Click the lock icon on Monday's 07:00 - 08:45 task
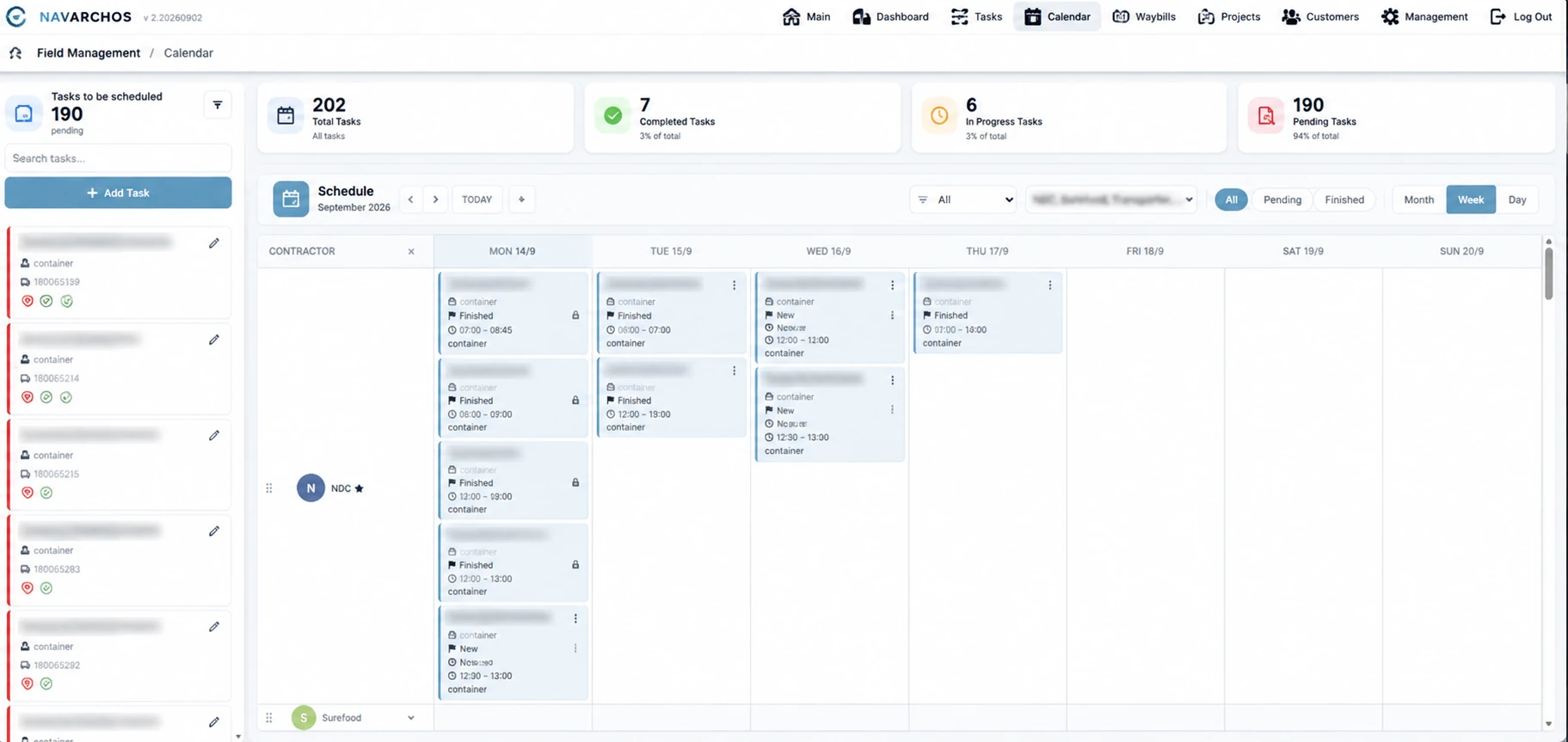 575,316
